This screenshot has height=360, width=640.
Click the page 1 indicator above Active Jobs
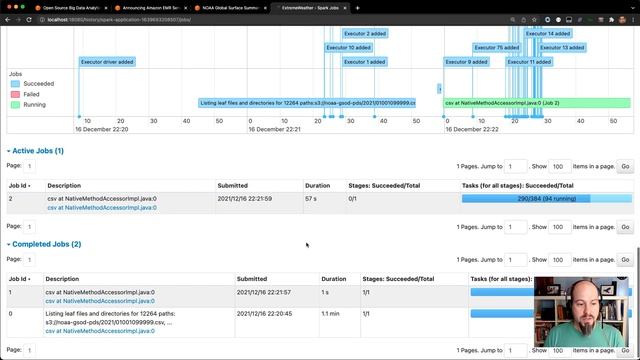(29, 166)
